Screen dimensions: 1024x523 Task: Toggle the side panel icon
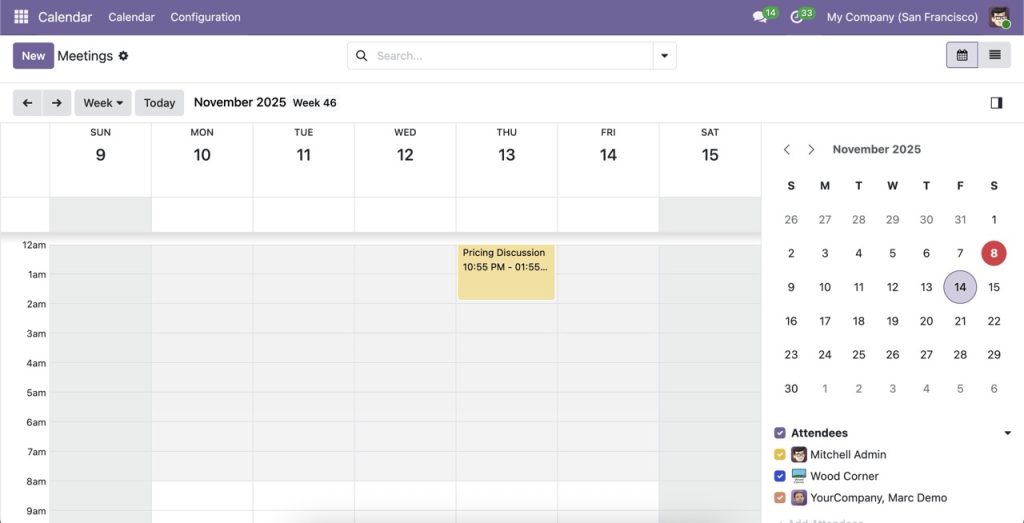click(996, 102)
